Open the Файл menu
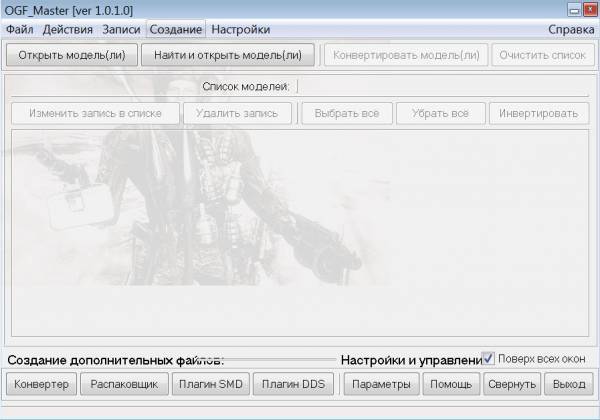600x420 pixels. click(20, 29)
